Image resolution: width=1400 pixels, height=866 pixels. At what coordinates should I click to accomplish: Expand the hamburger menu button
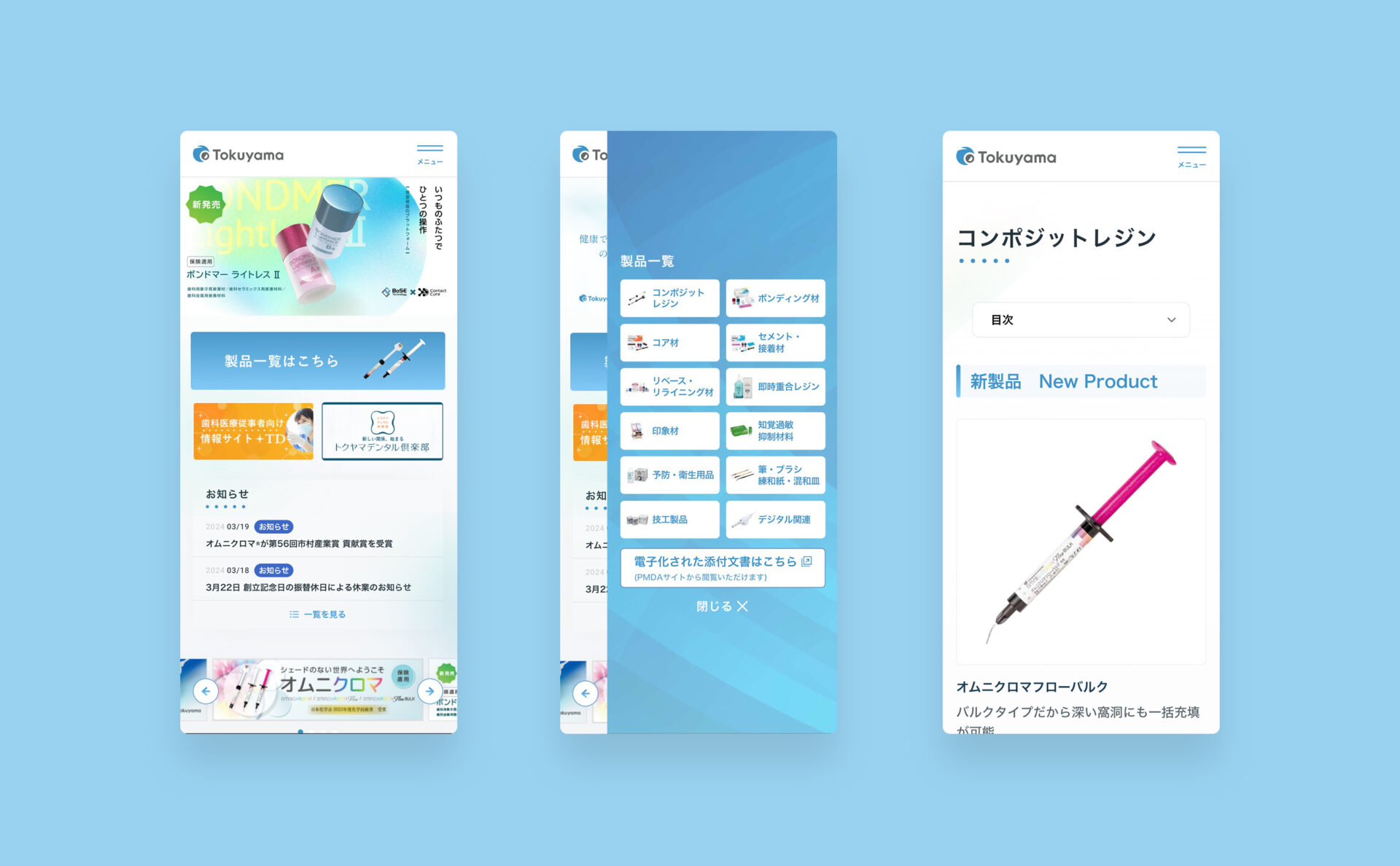pos(430,152)
